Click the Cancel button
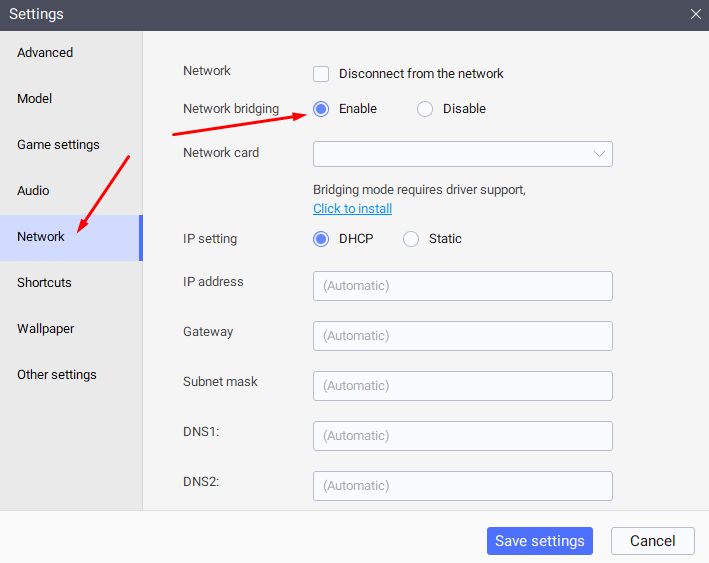 click(x=652, y=541)
